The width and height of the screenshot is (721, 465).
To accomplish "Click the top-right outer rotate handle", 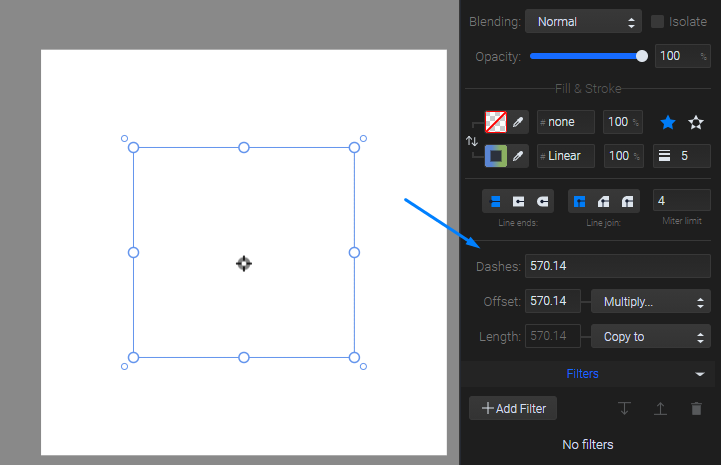I will click(363, 138).
